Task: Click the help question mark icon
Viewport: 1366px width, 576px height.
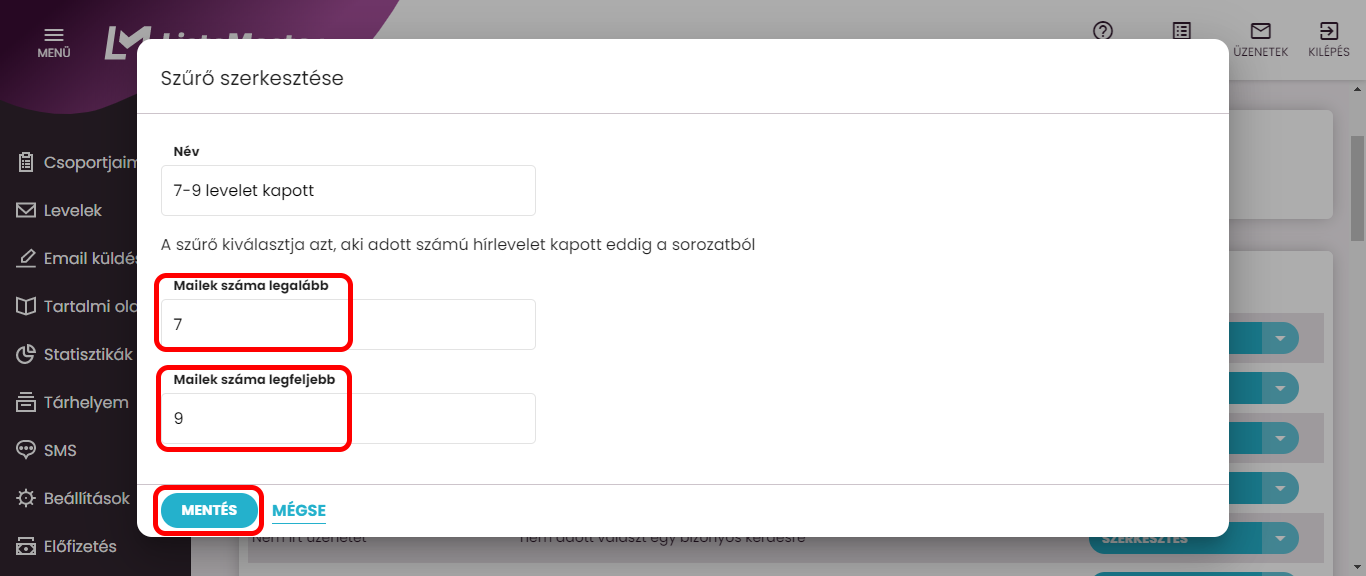Action: [x=1103, y=31]
